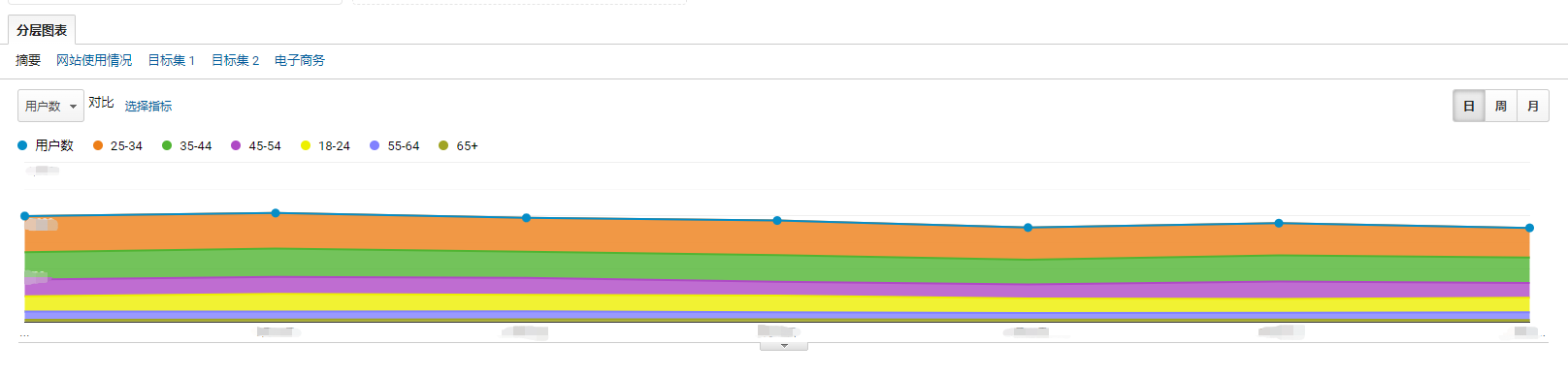Set the chart granularity to 周

click(1500, 106)
